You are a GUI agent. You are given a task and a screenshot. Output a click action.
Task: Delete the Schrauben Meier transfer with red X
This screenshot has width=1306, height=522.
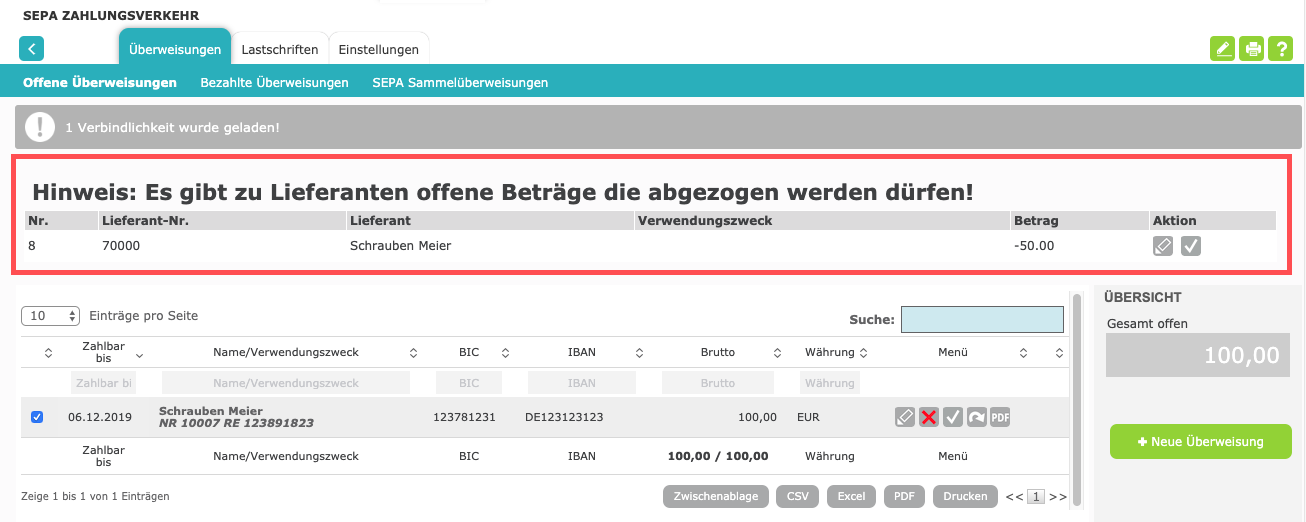pyautogui.click(x=929, y=417)
